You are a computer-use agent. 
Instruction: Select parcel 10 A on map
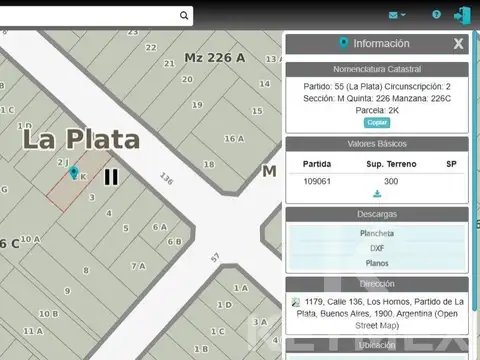30,239
